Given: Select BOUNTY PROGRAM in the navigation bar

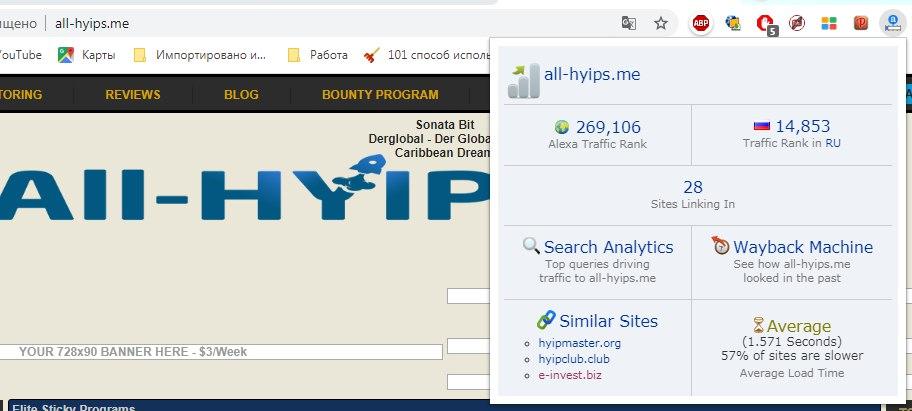Looking at the screenshot, I should tap(380, 95).
